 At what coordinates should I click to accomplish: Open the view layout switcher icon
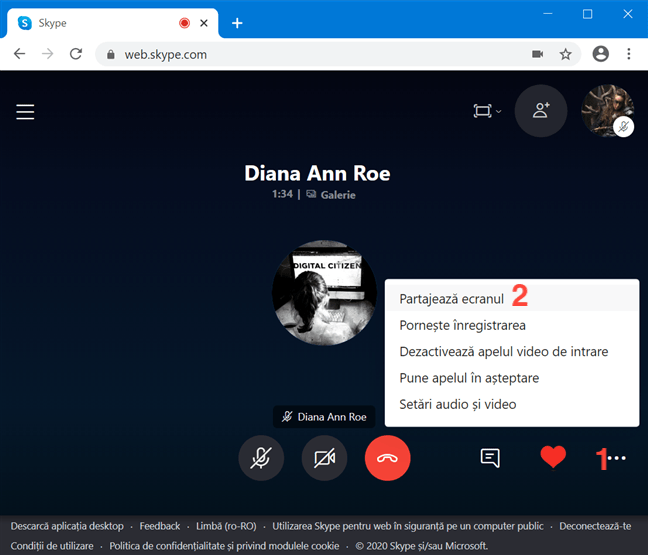[x=487, y=111]
